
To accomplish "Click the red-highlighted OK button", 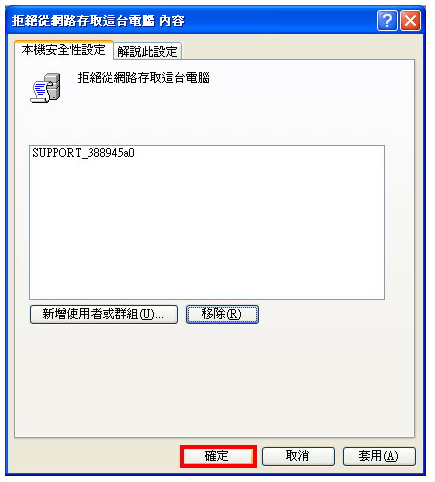I will coord(218,456).
